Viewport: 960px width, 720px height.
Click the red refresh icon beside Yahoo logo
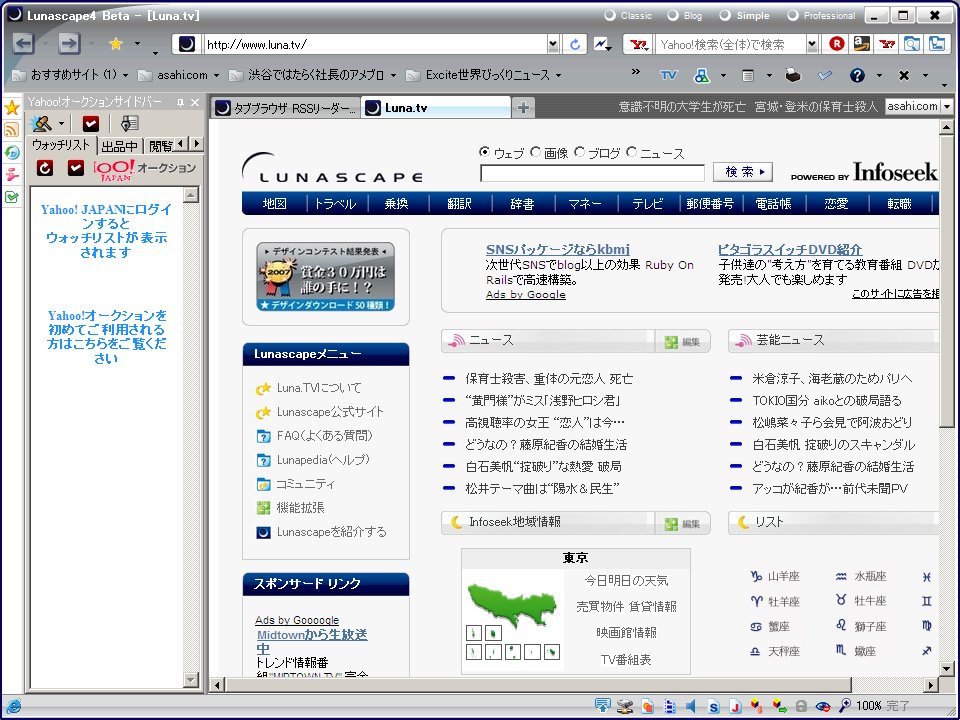pyautogui.click(x=45, y=167)
